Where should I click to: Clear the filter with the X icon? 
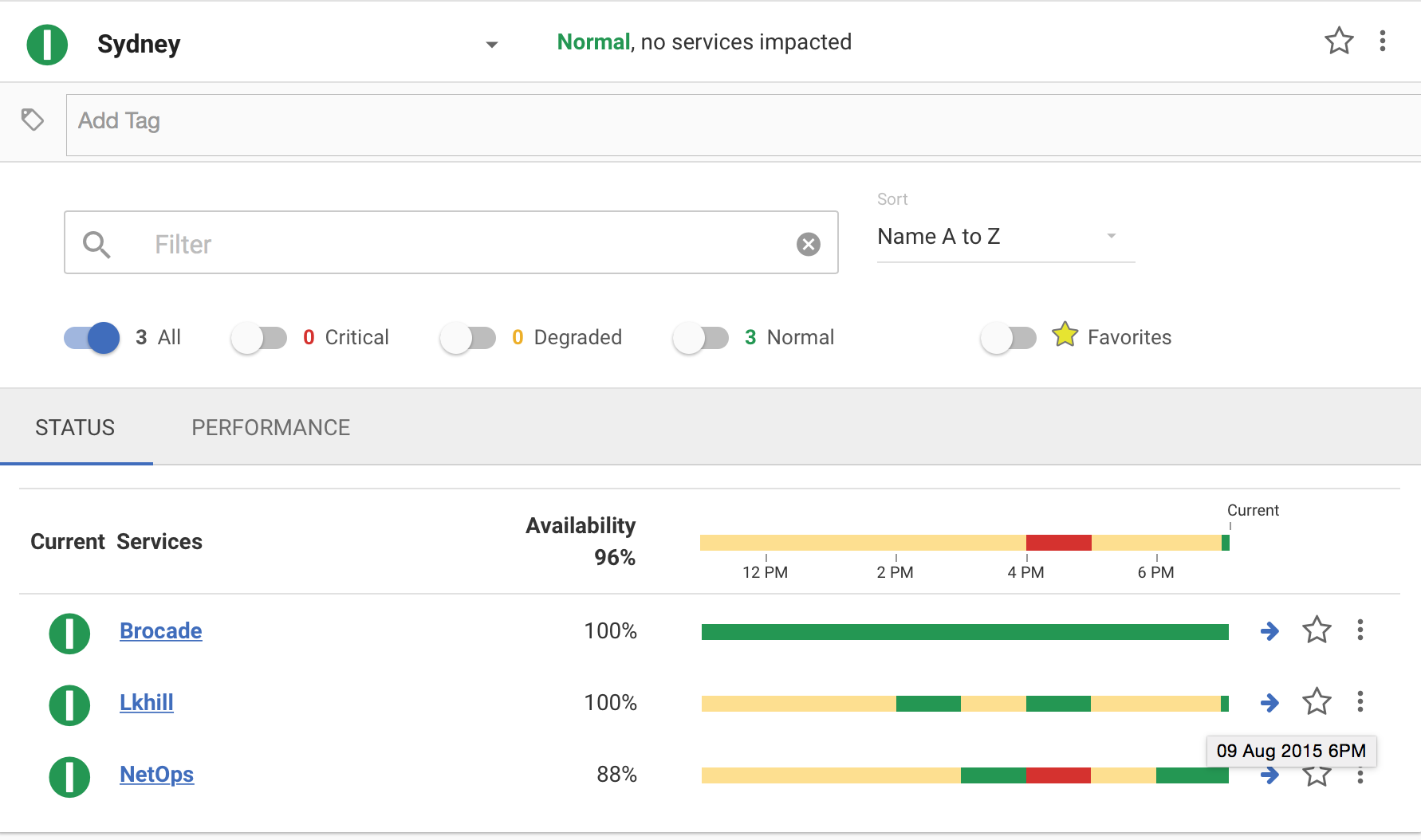809,244
